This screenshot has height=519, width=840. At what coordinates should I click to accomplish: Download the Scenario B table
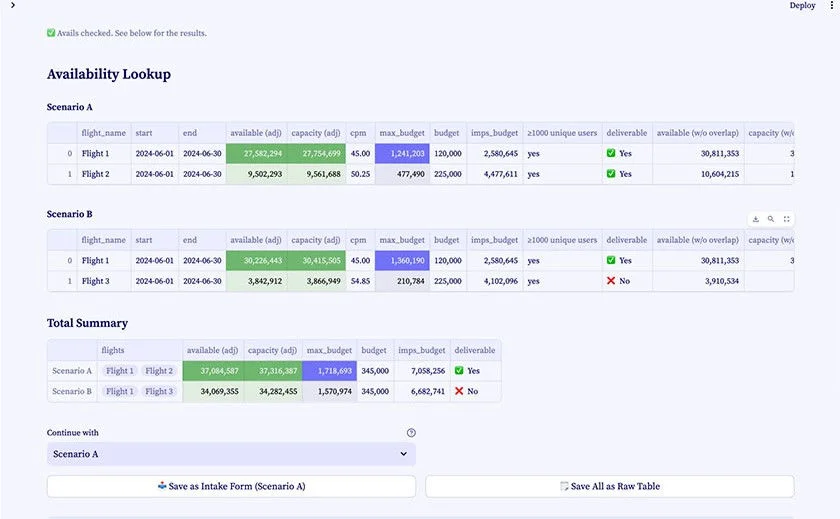click(x=755, y=219)
